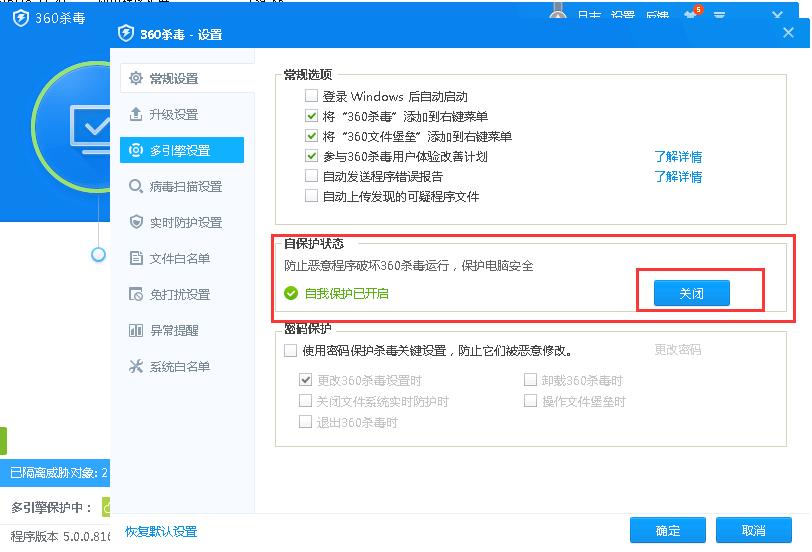Select the highlighted 多引擎设置 sidebar item

click(x=182, y=150)
